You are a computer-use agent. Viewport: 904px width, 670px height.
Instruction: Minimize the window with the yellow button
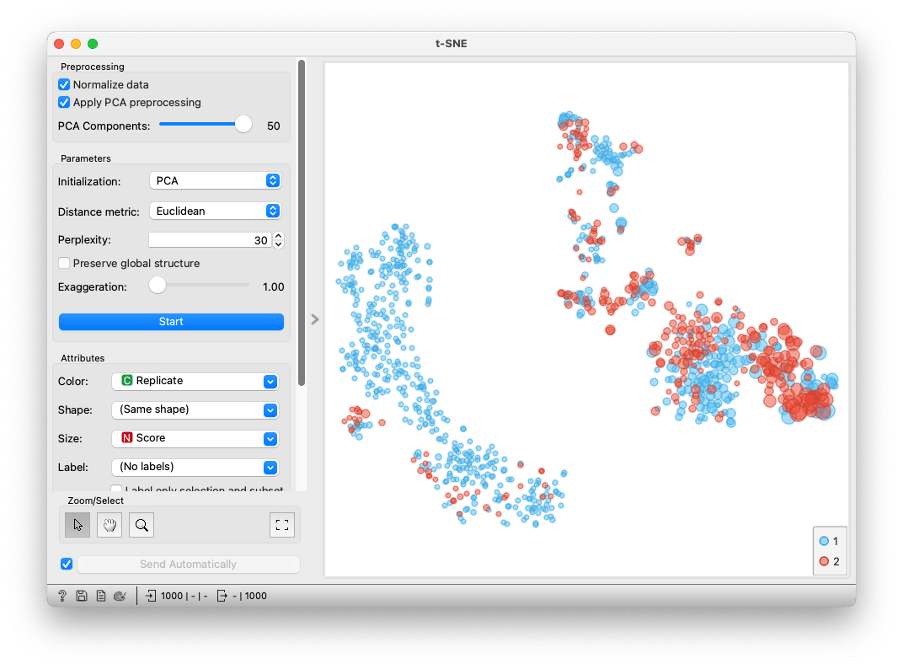(76, 44)
